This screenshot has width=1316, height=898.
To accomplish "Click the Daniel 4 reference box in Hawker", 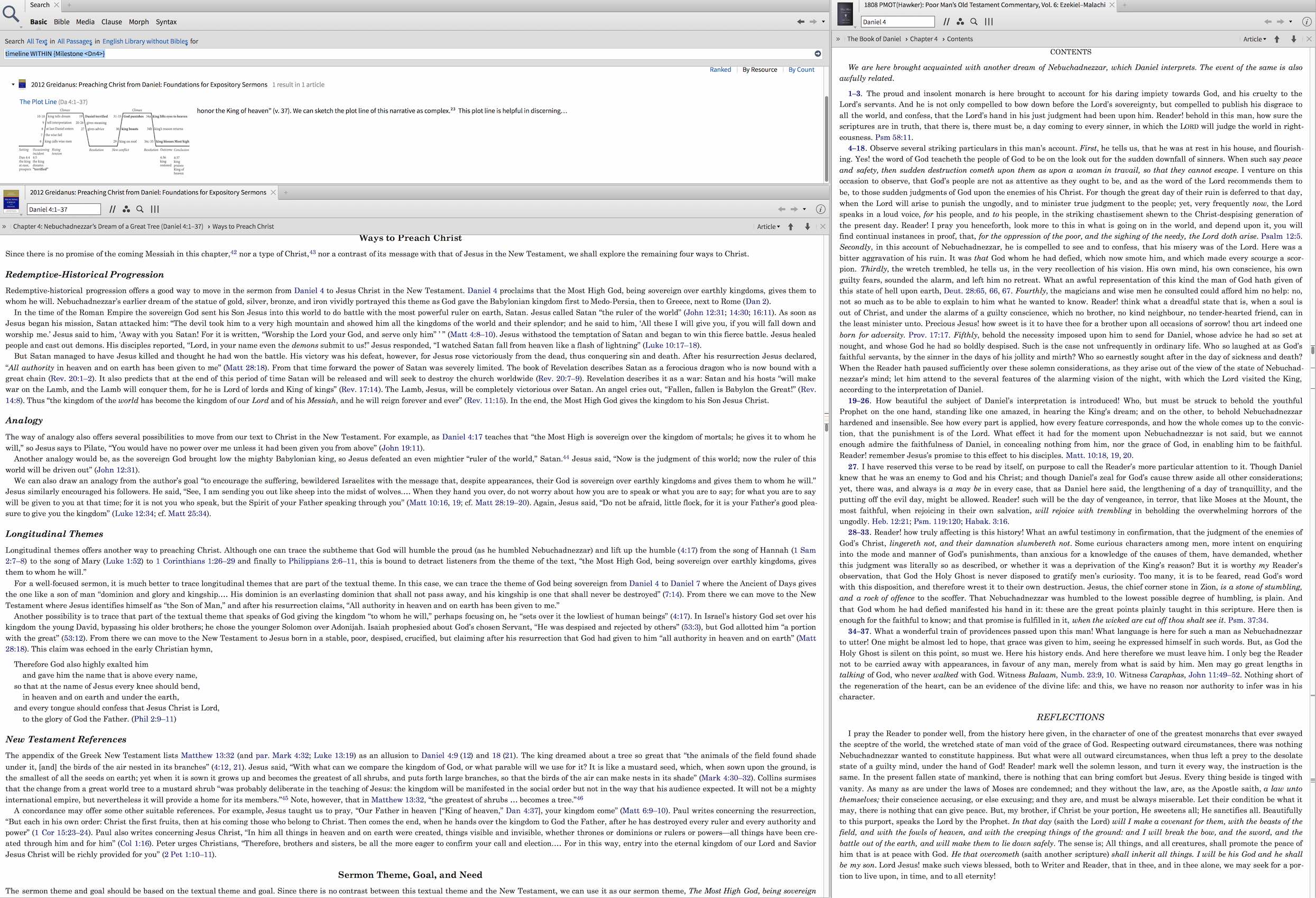I will (x=897, y=22).
